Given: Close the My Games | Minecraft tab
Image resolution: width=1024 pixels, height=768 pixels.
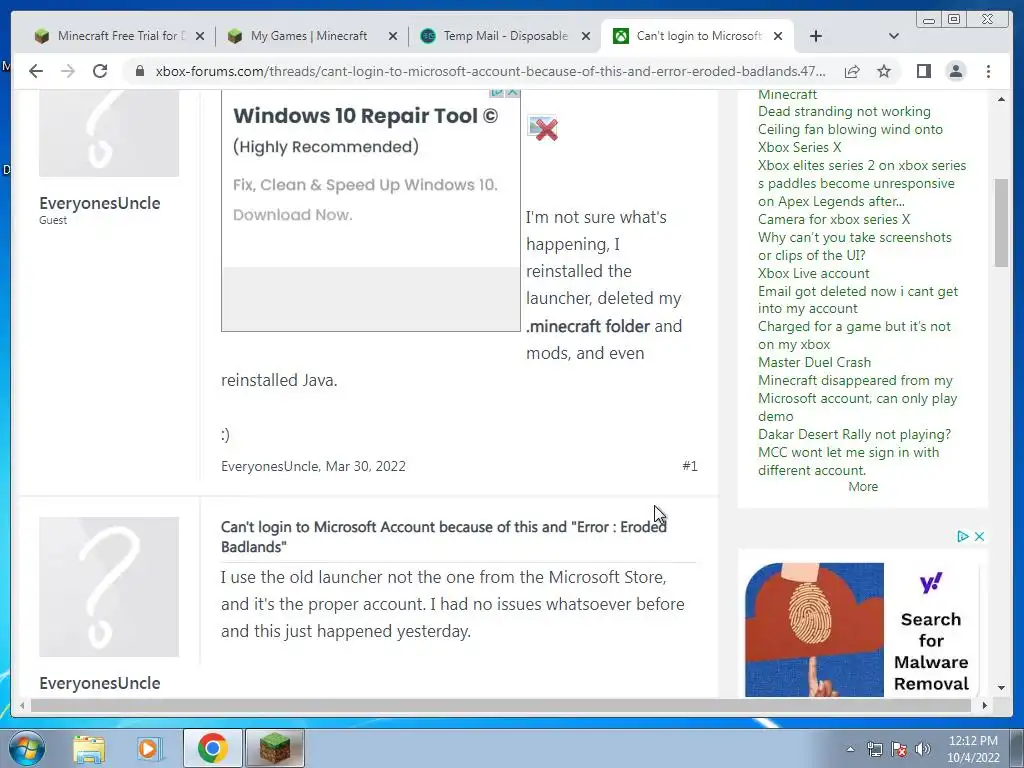Looking at the screenshot, I should tap(392, 36).
